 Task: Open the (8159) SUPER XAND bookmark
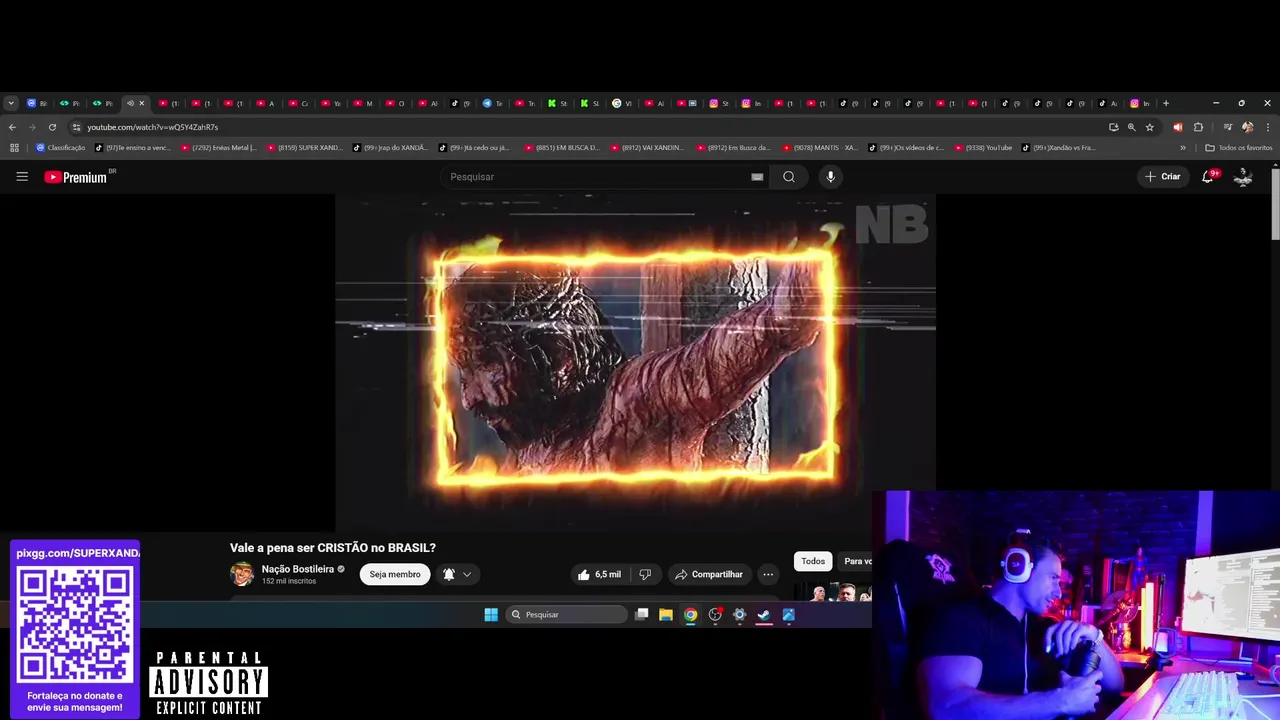[x=305, y=148]
